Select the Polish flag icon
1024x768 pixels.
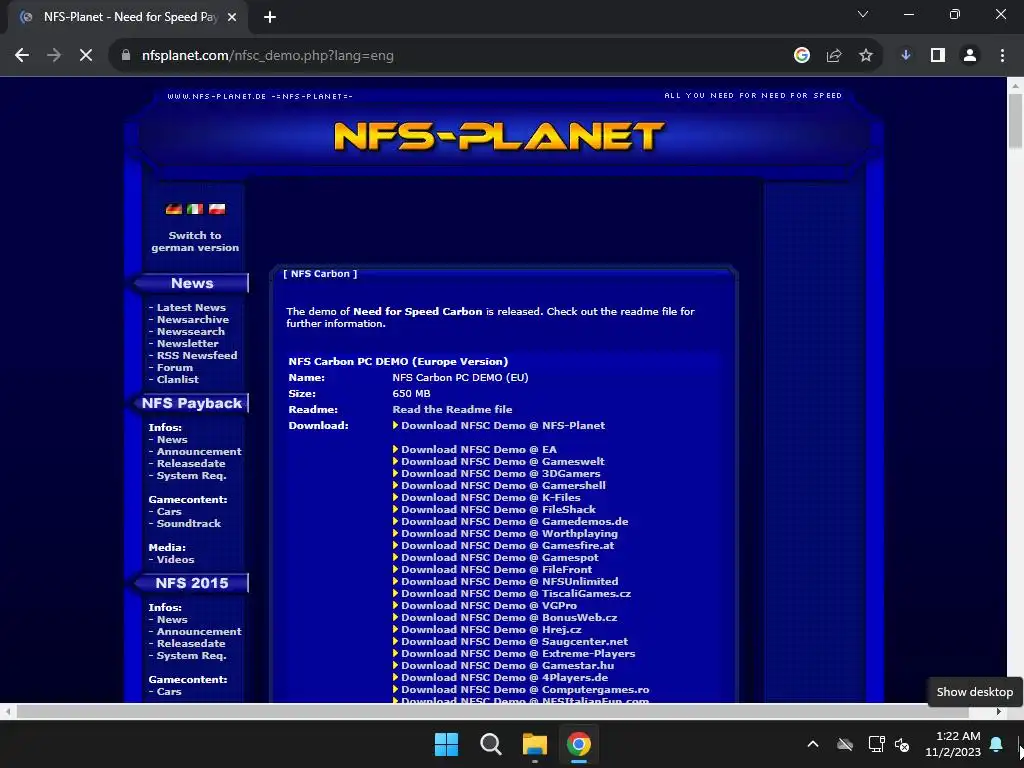(217, 209)
